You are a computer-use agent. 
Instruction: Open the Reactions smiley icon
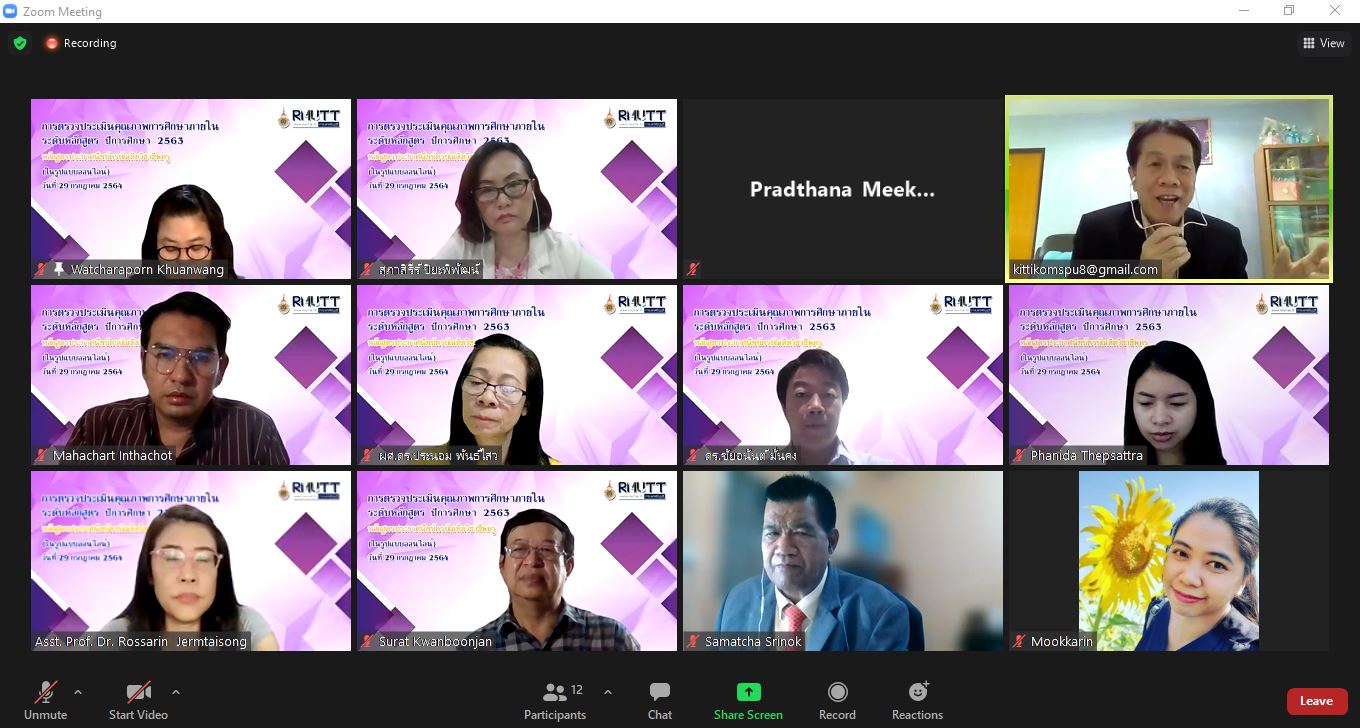918,692
